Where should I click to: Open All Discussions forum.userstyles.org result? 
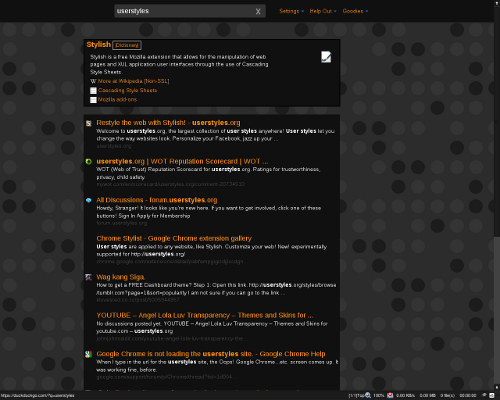(x=157, y=200)
